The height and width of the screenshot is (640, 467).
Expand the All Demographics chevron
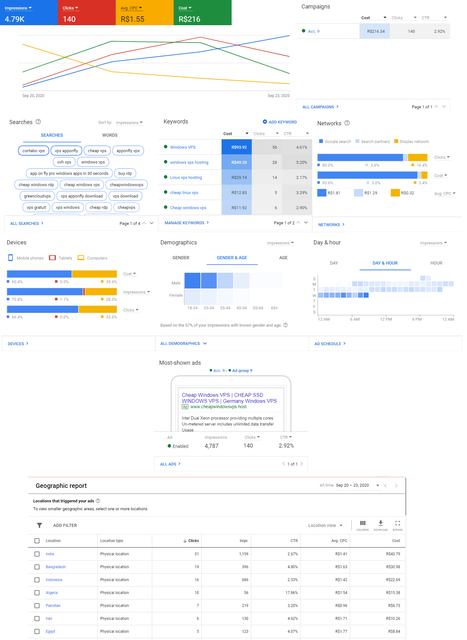click(205, 344)
